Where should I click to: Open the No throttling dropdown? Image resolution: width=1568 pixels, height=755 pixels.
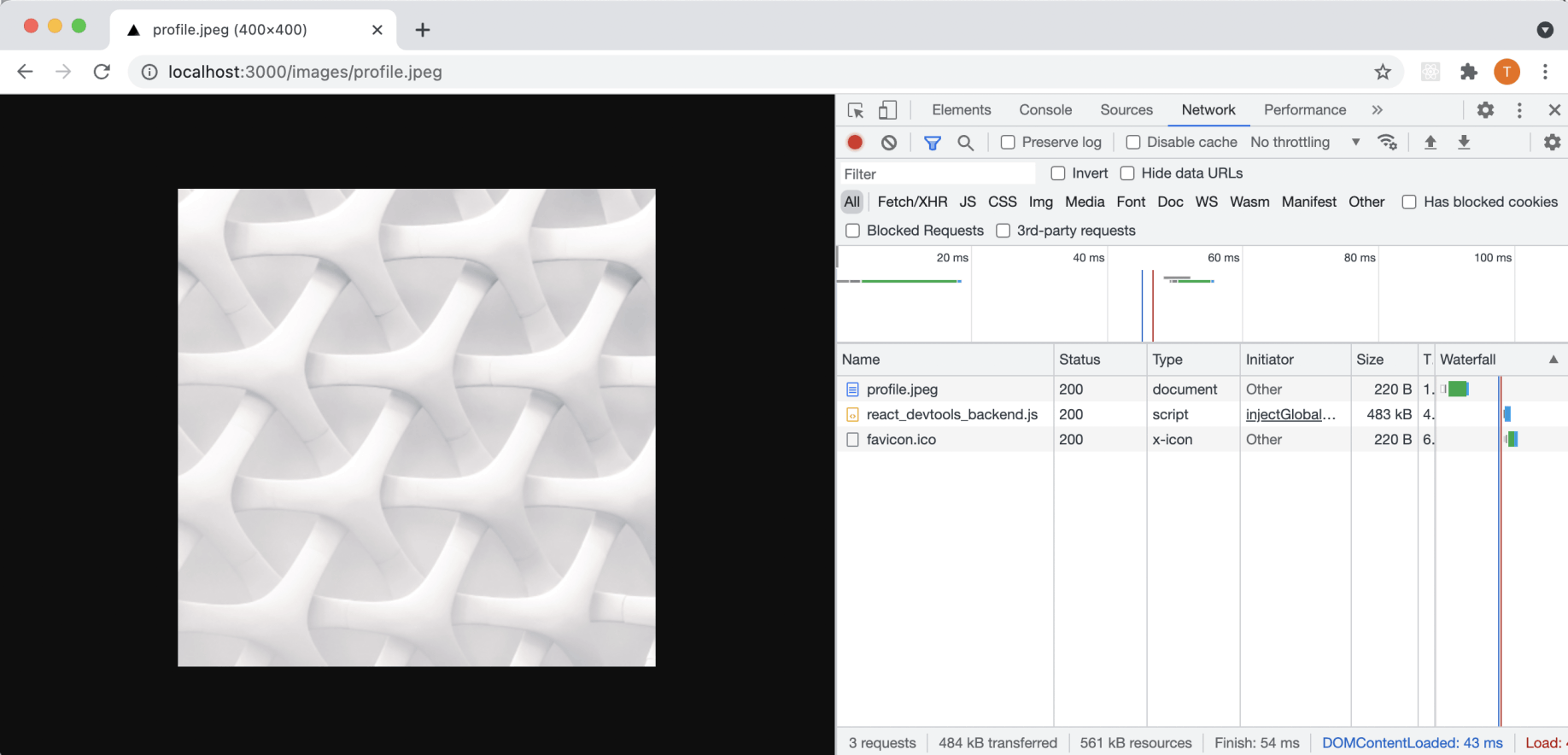pyautogui.click(x=1304, y=143)
